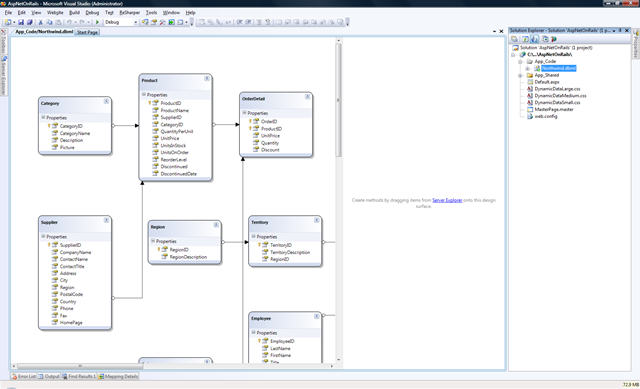Collapse the Product entity box
Screen dimensions: 640x389
[207, 78]
